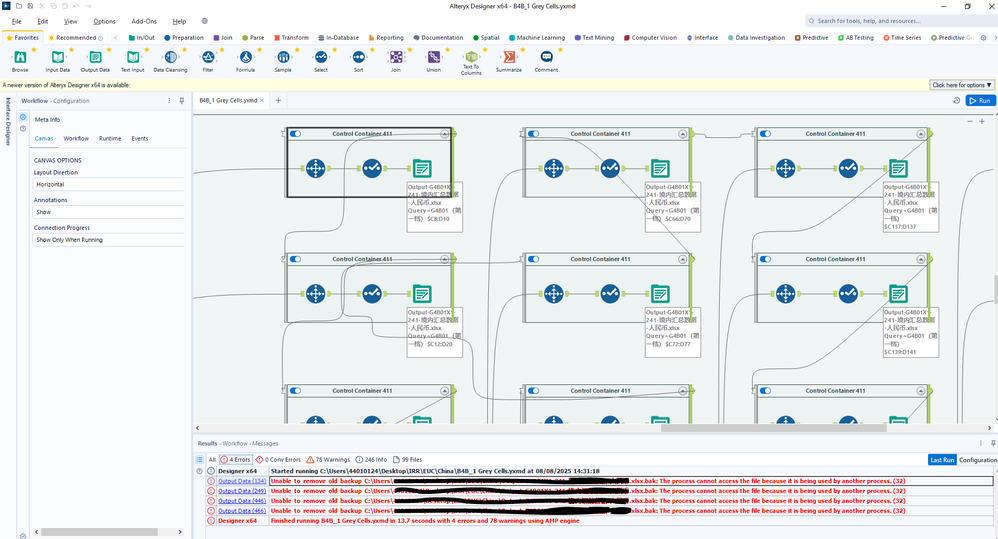Image resolution: width=998 pixels, height=539 pixels.
Task: Open the Options menu
Action: [x=104, y=21]
